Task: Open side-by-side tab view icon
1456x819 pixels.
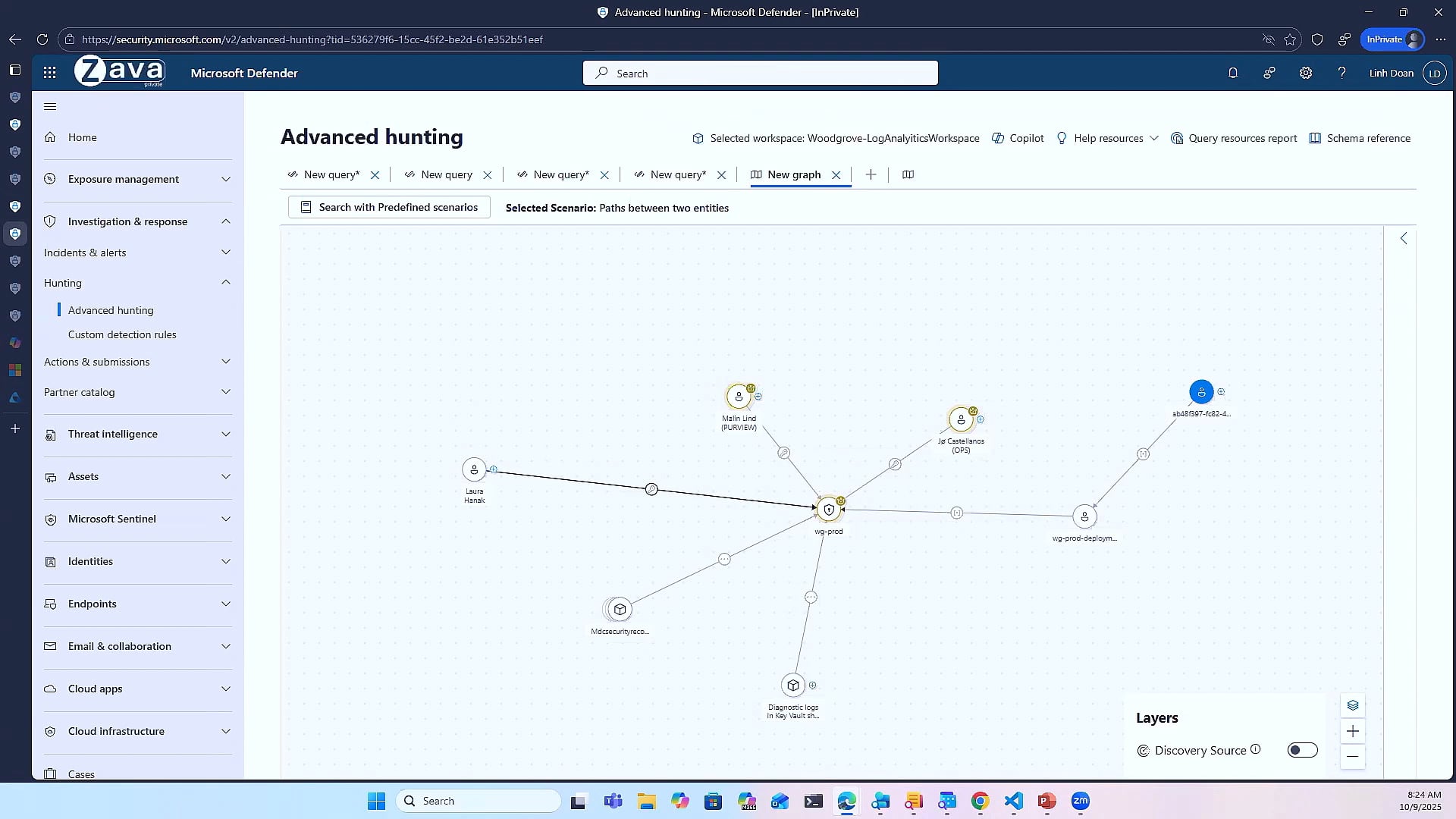Action: 908,174
